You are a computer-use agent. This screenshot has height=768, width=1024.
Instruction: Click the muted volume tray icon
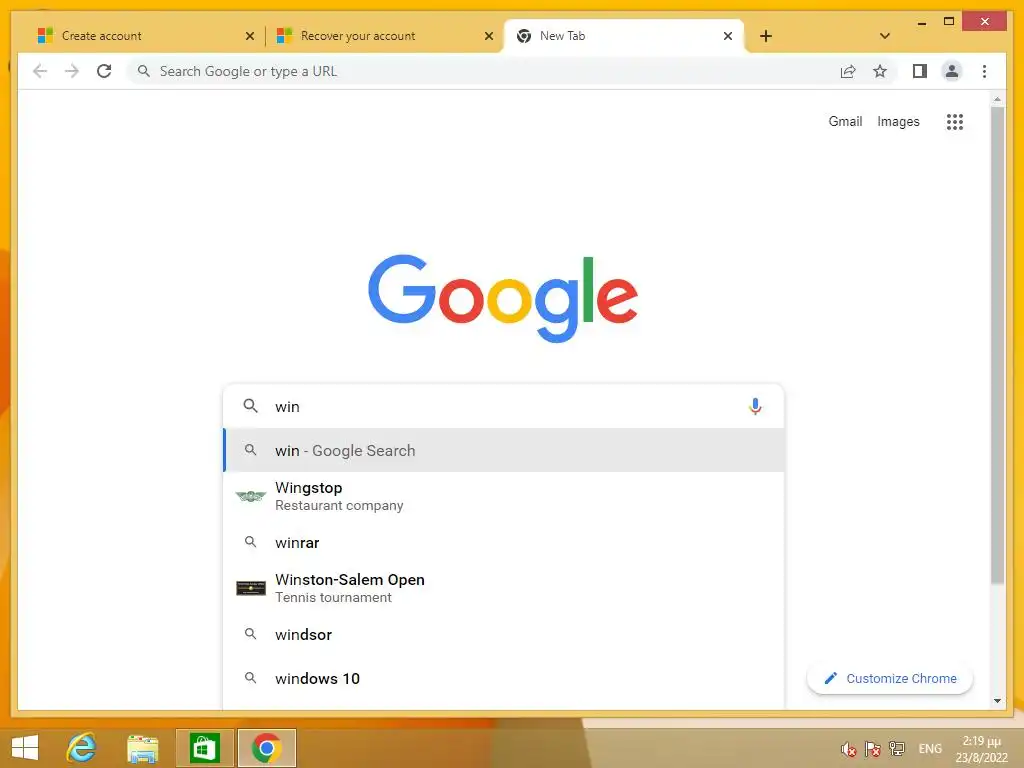[848, 749]
